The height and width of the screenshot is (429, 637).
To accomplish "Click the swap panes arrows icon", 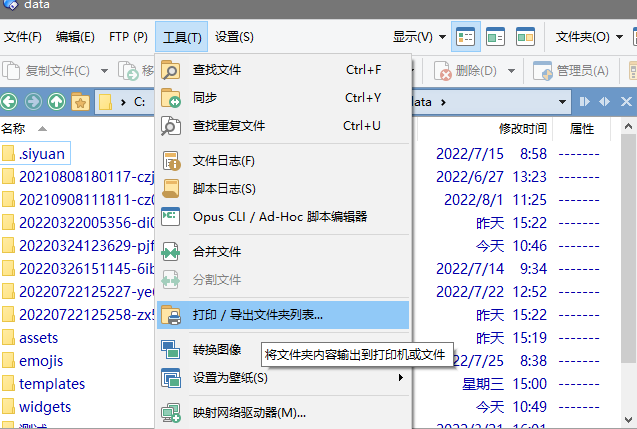I will 604,102.
